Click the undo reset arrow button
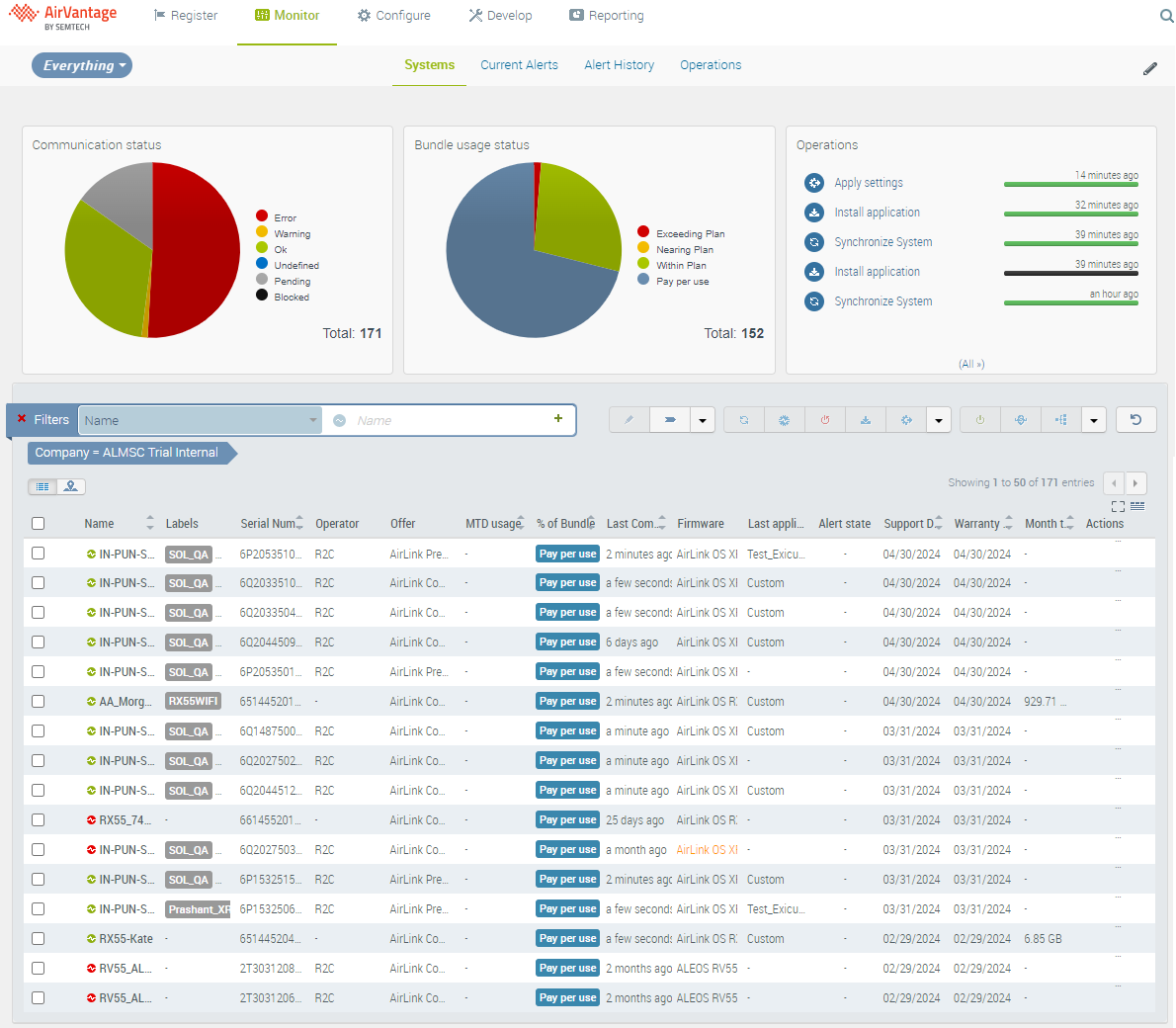This screenshot has height=1028, width=1176. click(1135, 420)
